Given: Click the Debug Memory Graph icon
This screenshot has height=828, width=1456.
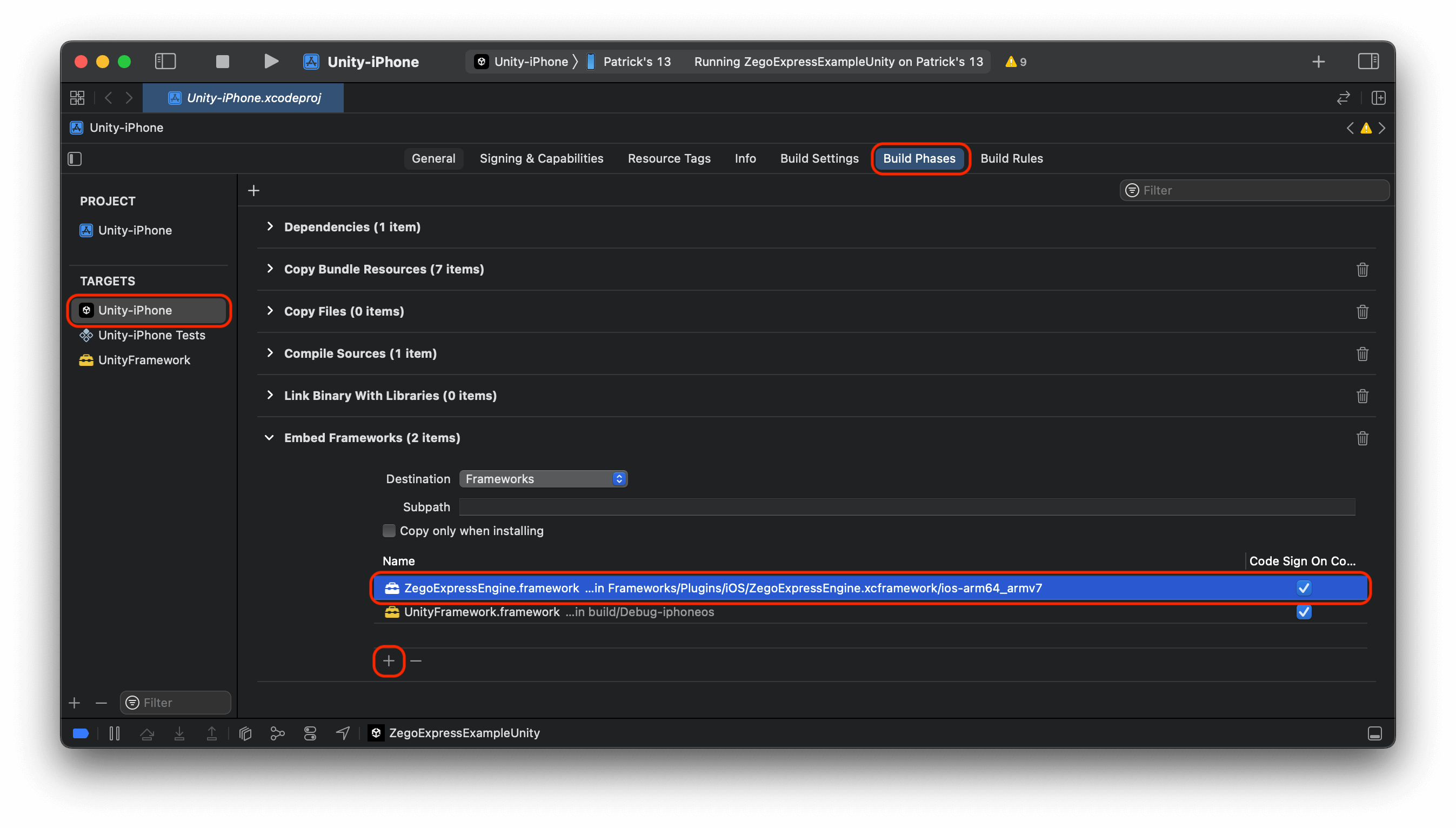Looking at the screenshot, I should click(x=277, y=733).
